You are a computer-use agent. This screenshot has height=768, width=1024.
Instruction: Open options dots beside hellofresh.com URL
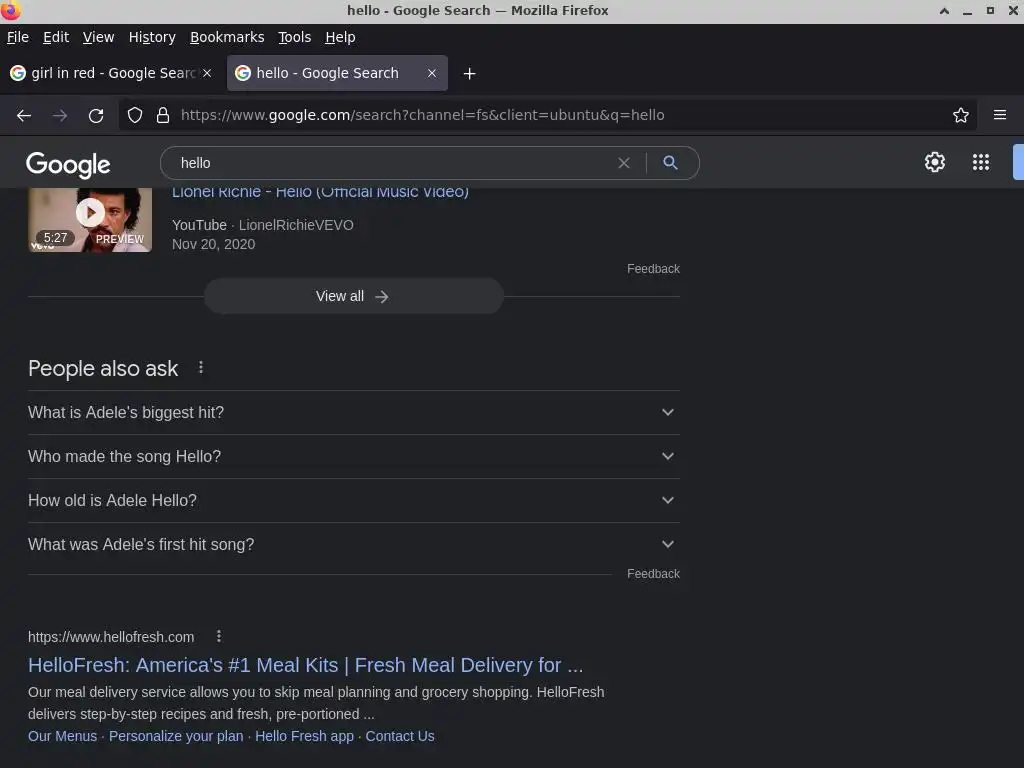(219, 636)
